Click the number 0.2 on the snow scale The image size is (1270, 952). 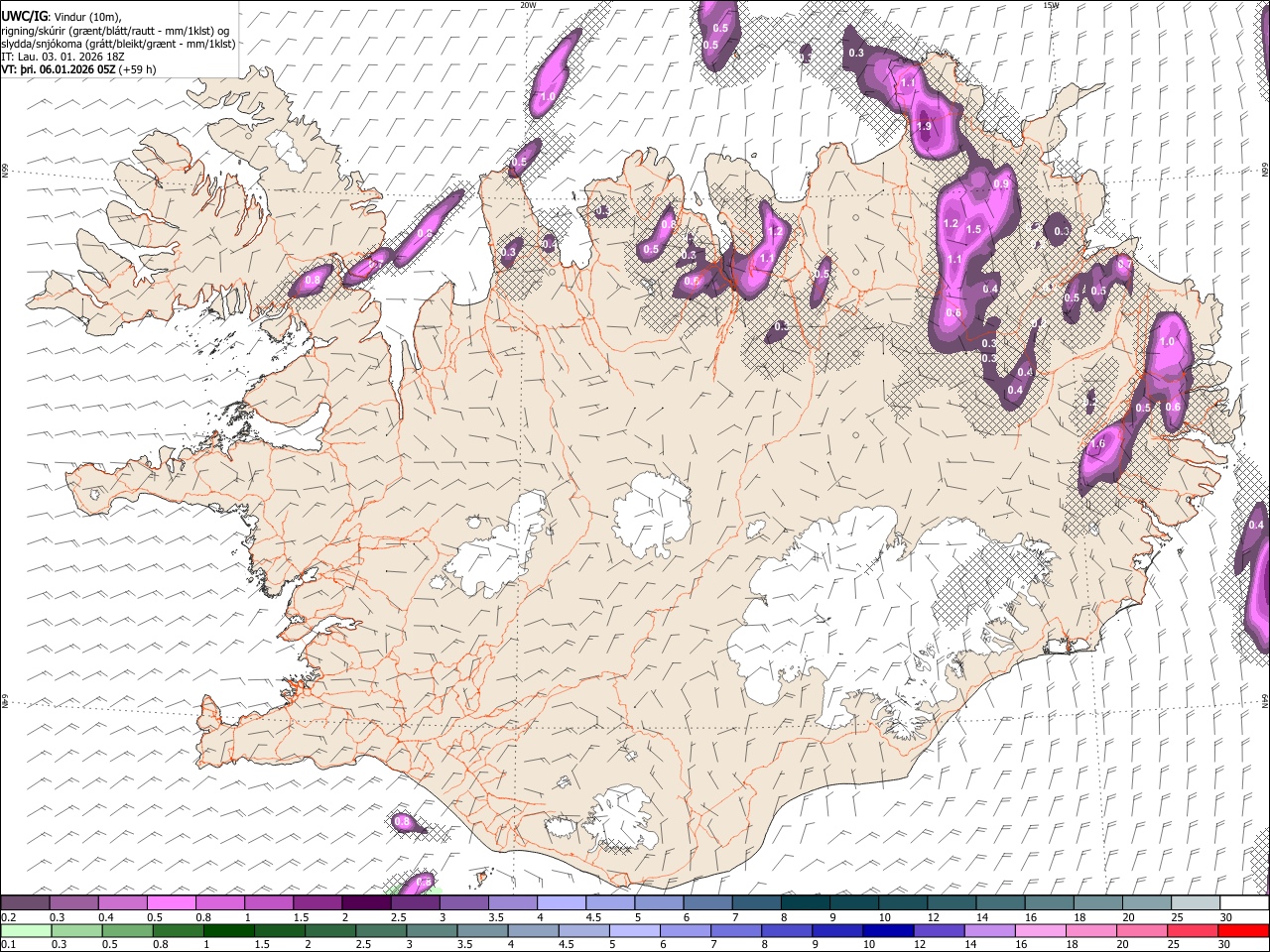tap(9, 917)
